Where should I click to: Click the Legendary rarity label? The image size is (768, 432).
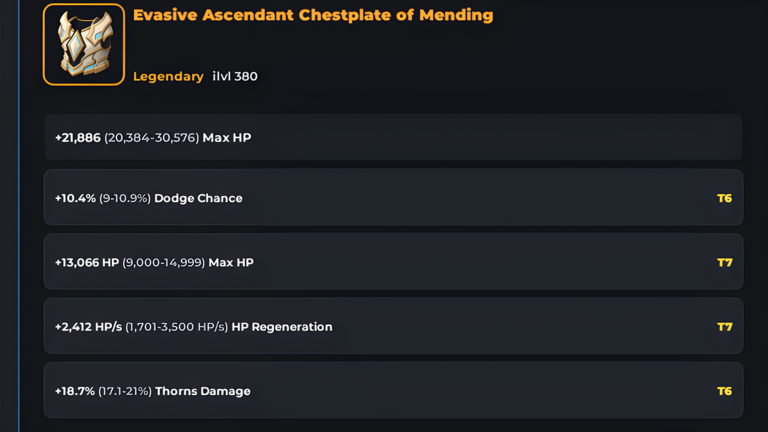pyautogui.click(x=168, y=76)
